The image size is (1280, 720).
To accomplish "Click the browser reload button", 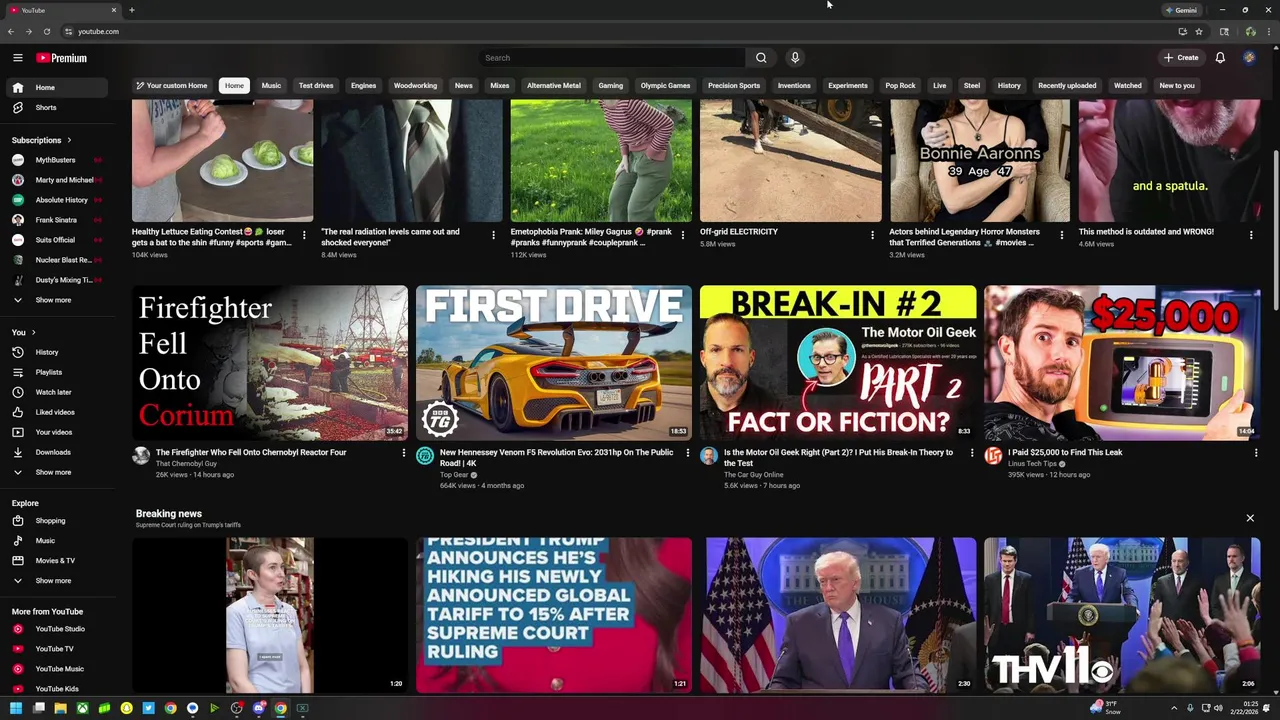I will [45, 31].
